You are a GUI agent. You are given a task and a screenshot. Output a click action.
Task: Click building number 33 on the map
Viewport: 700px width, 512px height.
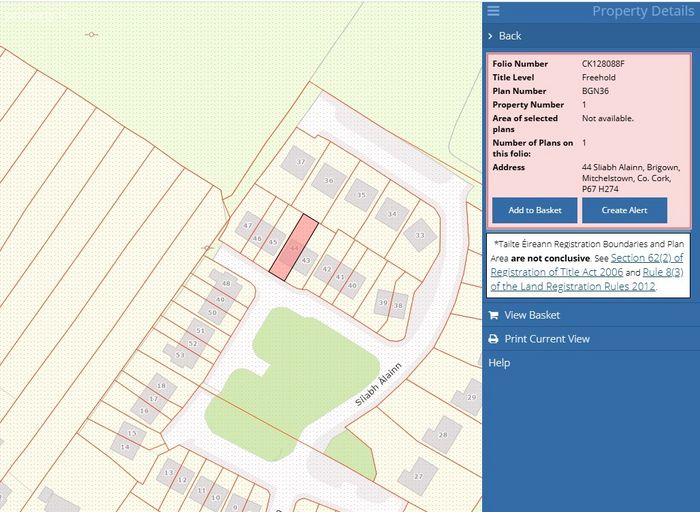point(420,235)
